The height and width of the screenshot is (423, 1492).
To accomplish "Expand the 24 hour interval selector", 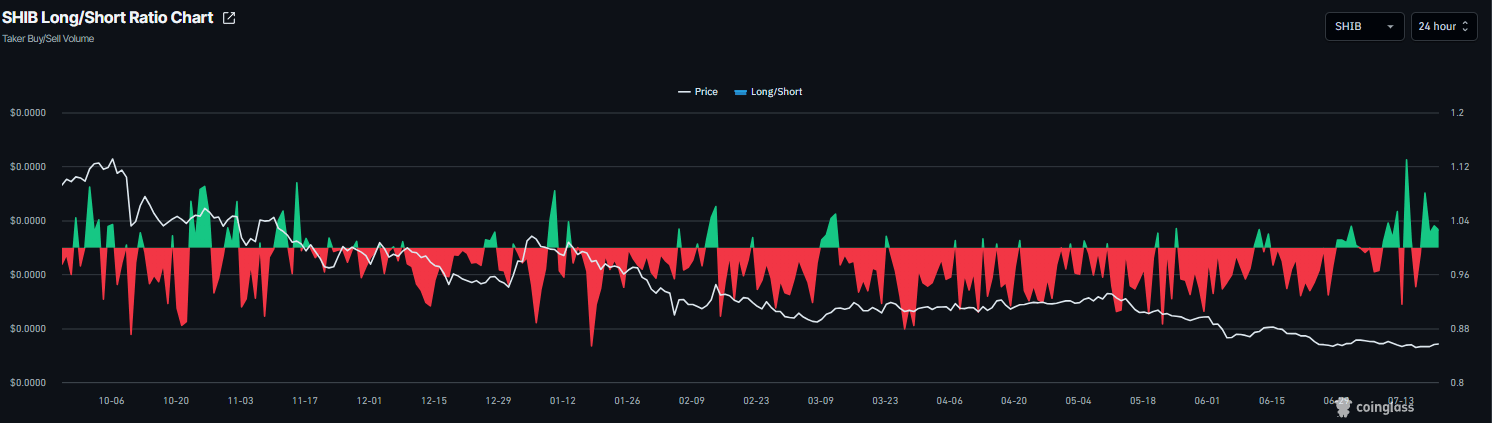I will click(1444, 26).
